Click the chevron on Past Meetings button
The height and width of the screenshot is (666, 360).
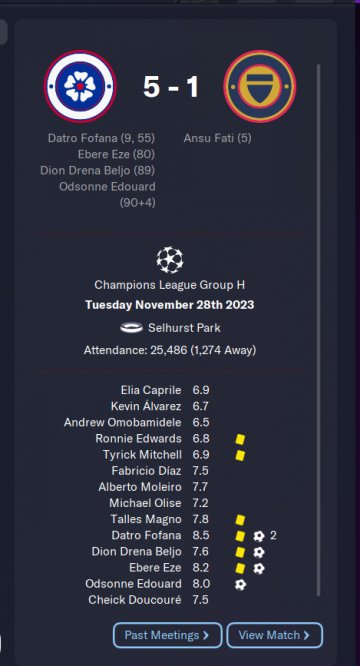click(205, 635)
